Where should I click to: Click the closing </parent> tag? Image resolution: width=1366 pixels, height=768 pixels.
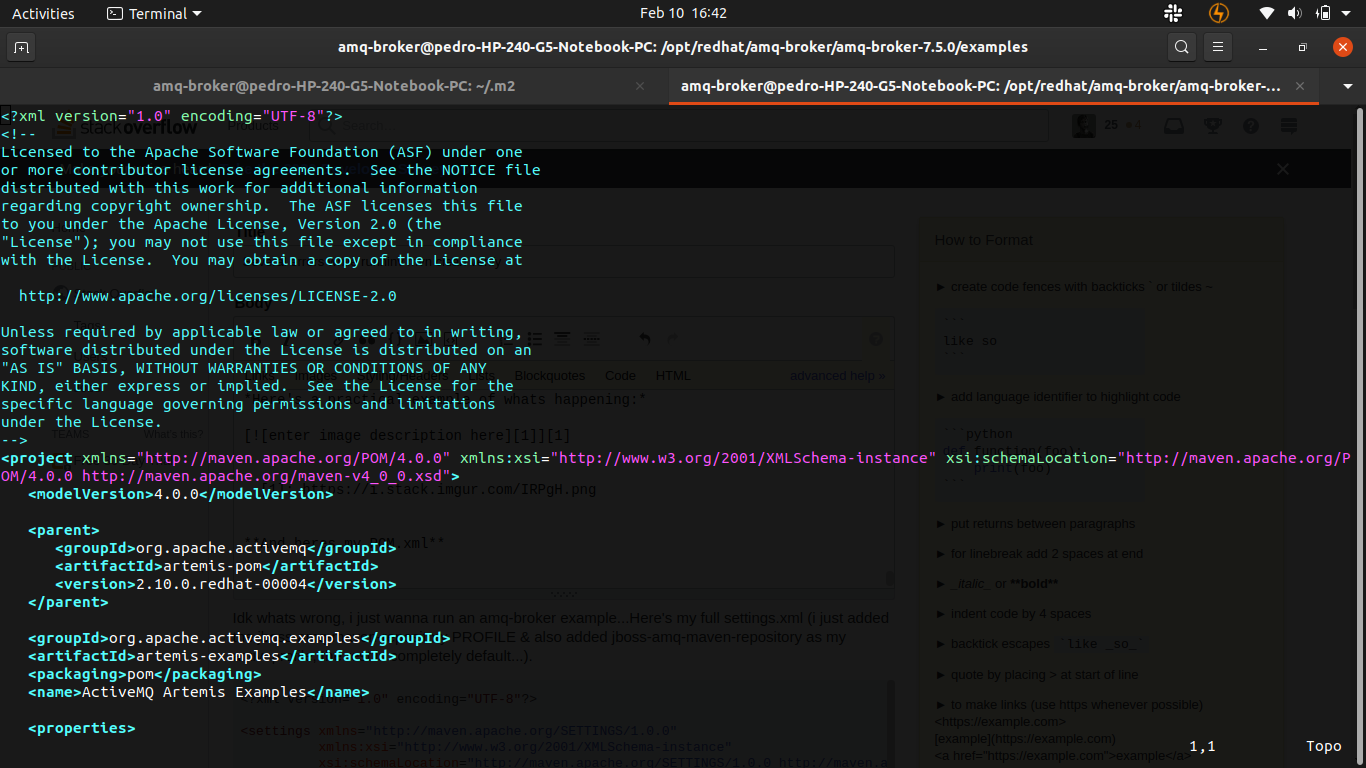[68, 602]
